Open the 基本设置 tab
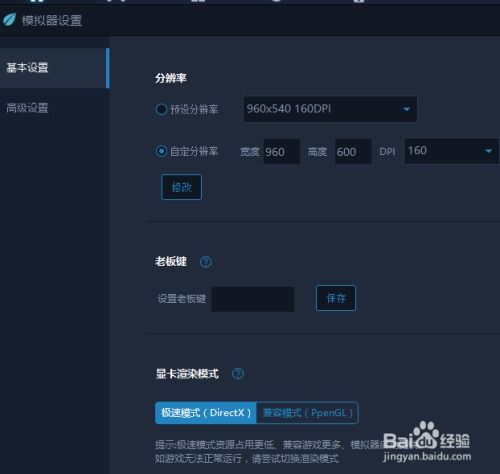This screenshot has width=500, height=474. coord(54,68)
